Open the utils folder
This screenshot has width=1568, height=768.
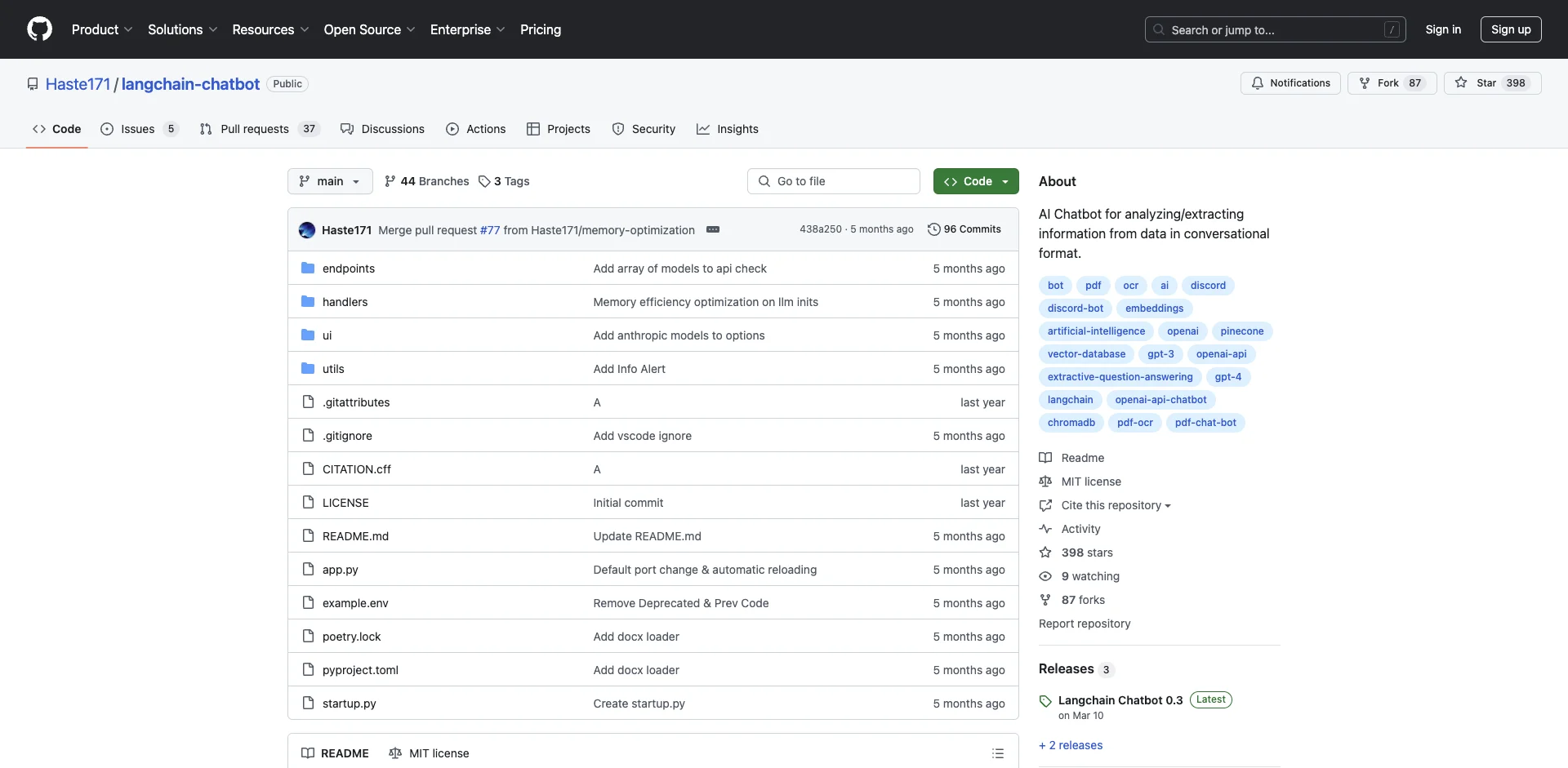click(333, 369)
